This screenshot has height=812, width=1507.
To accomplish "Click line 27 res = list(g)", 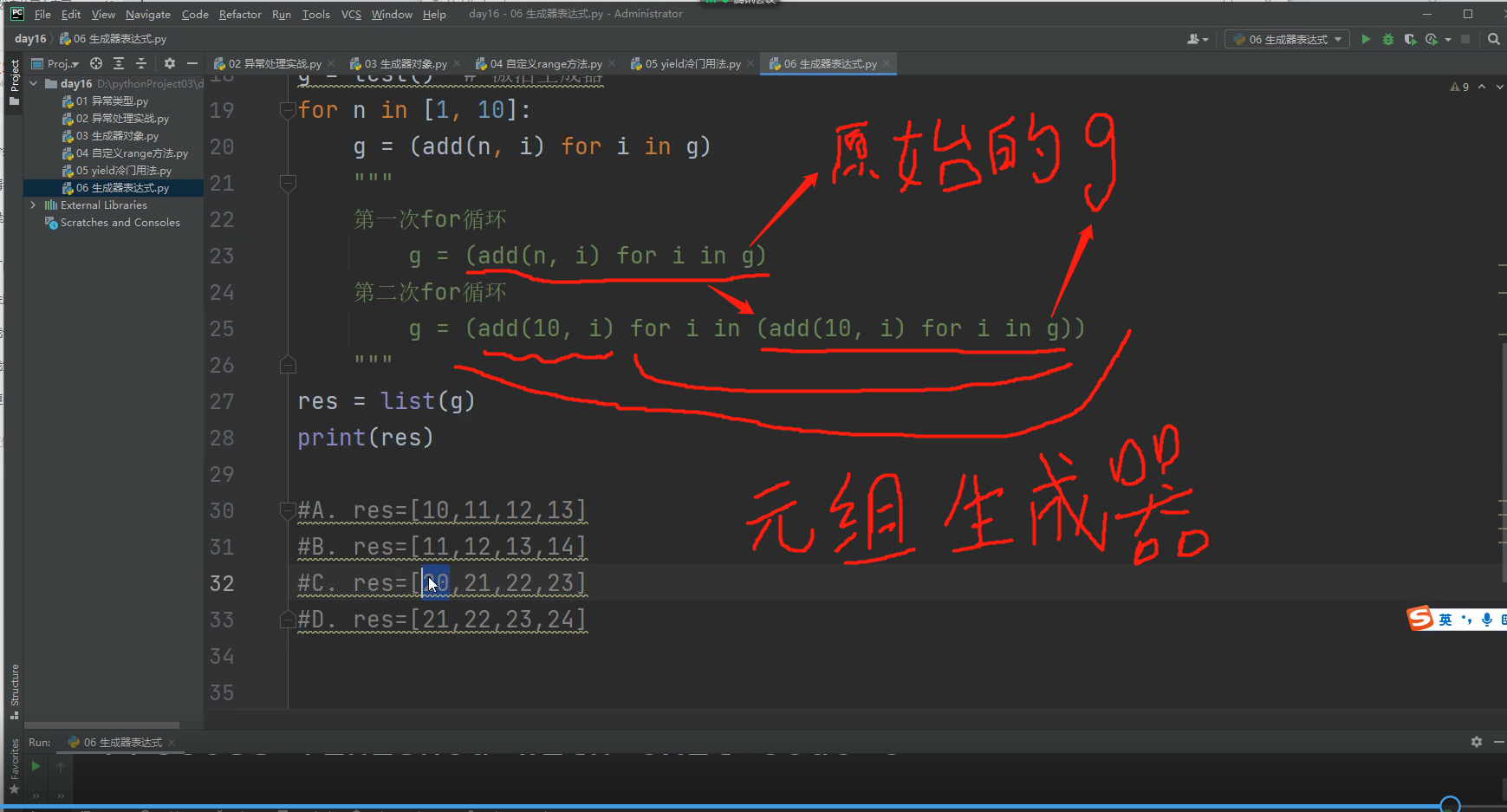I will pos(386,401).
